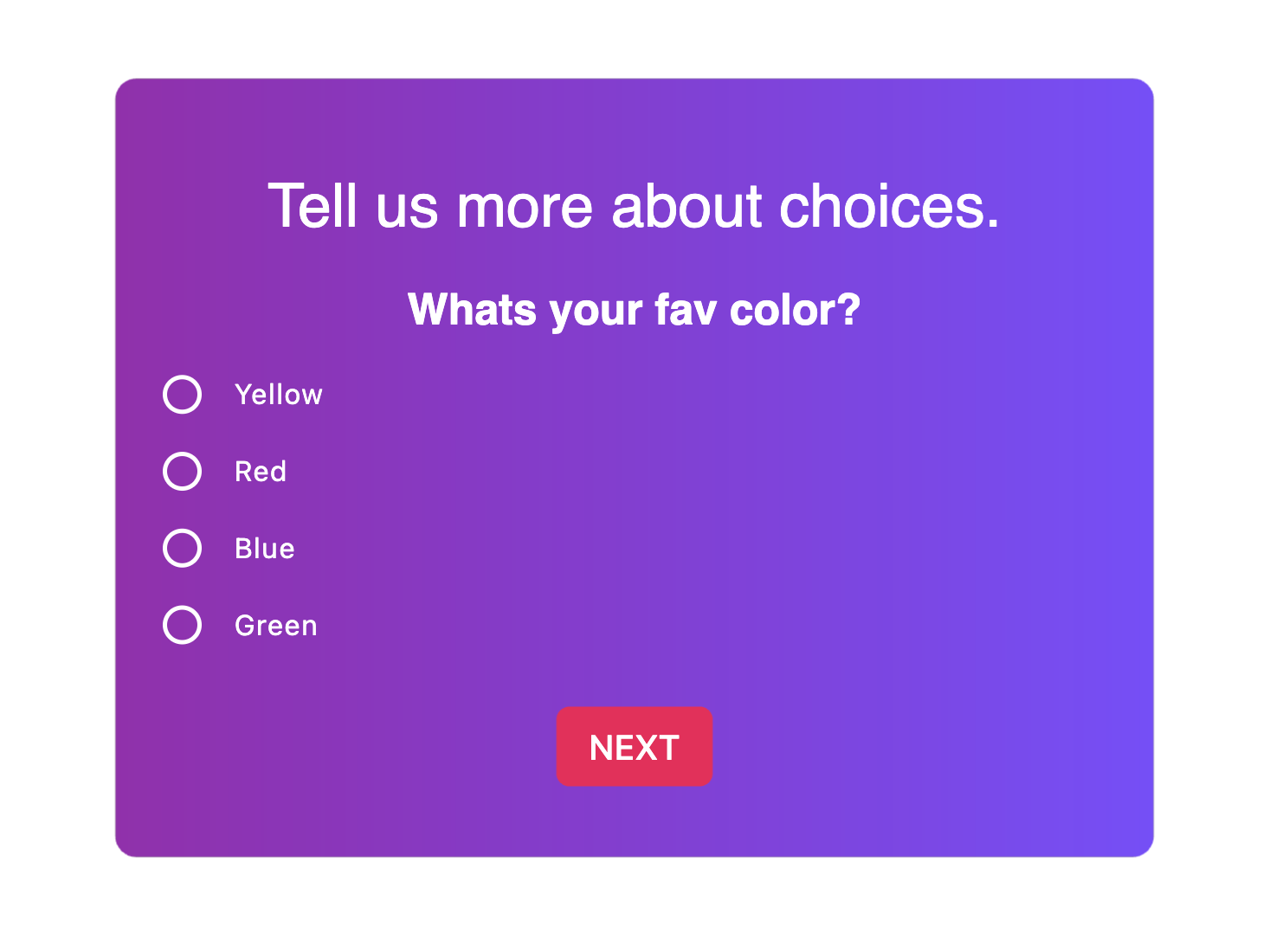The height and width of the screenshot is (952, 1276).
Task: Click the Red option label text
Action: tap(261, 472)
